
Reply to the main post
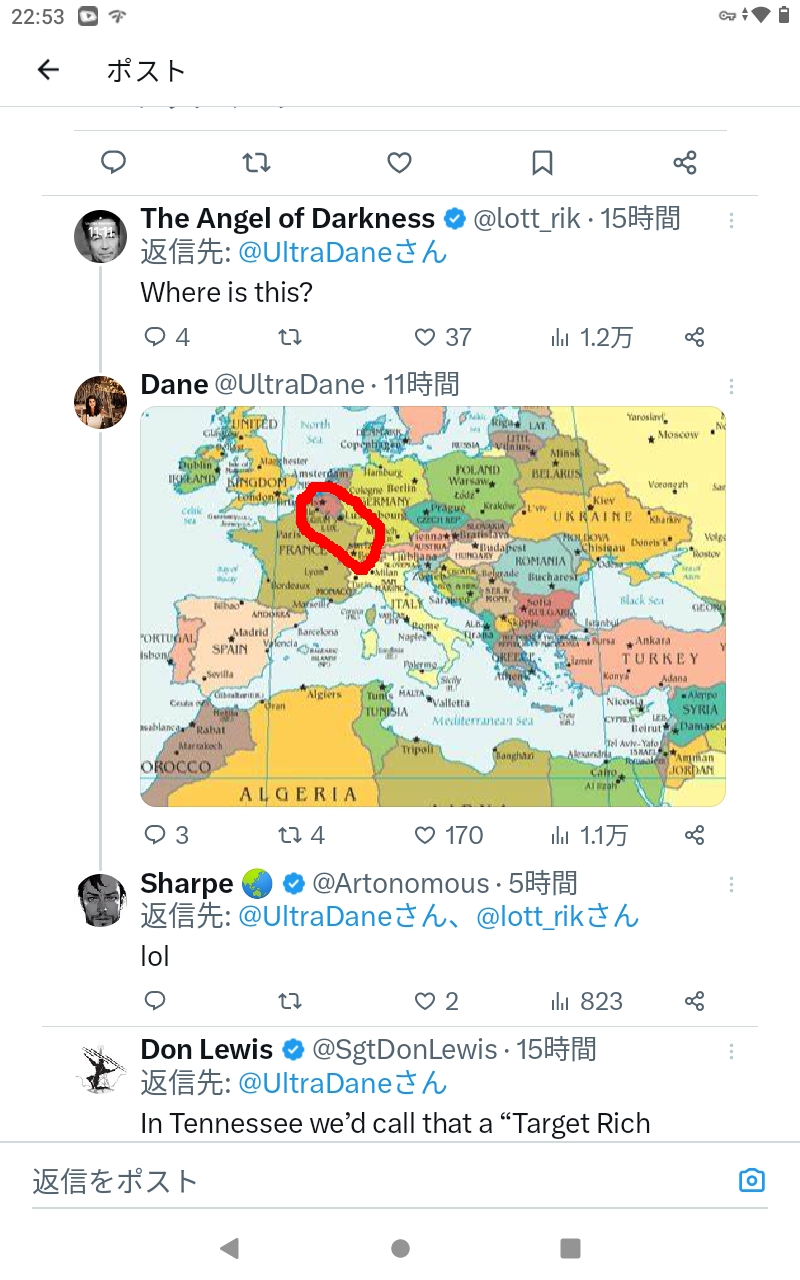pos(114,162)
